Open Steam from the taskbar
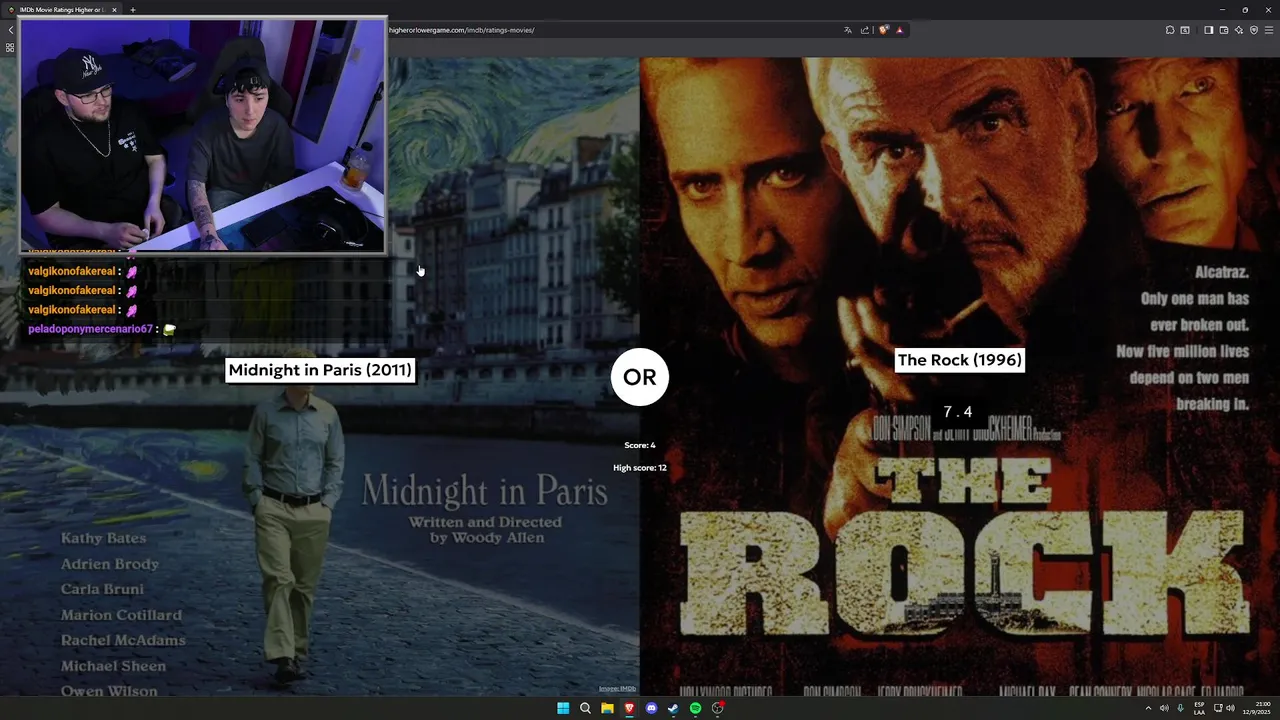This screenshot has width=1280, height=720. click(x=673, y=708)
